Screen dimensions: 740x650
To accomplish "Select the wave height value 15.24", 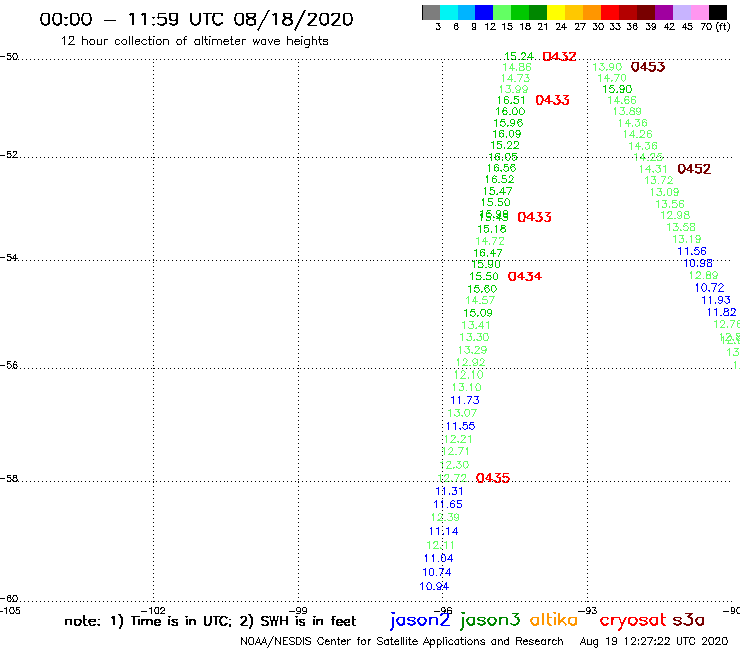I will coord(519,56).
